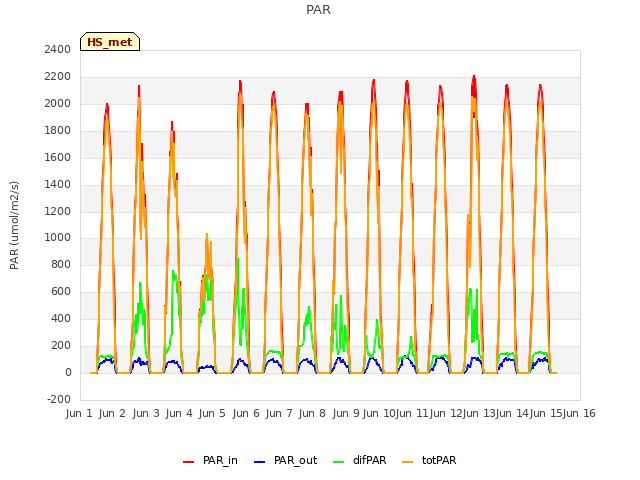The width and height of the screenshot is (640, 480).
Task: Click the blue PAR_out legend color marker
Action: click(259, 462)
